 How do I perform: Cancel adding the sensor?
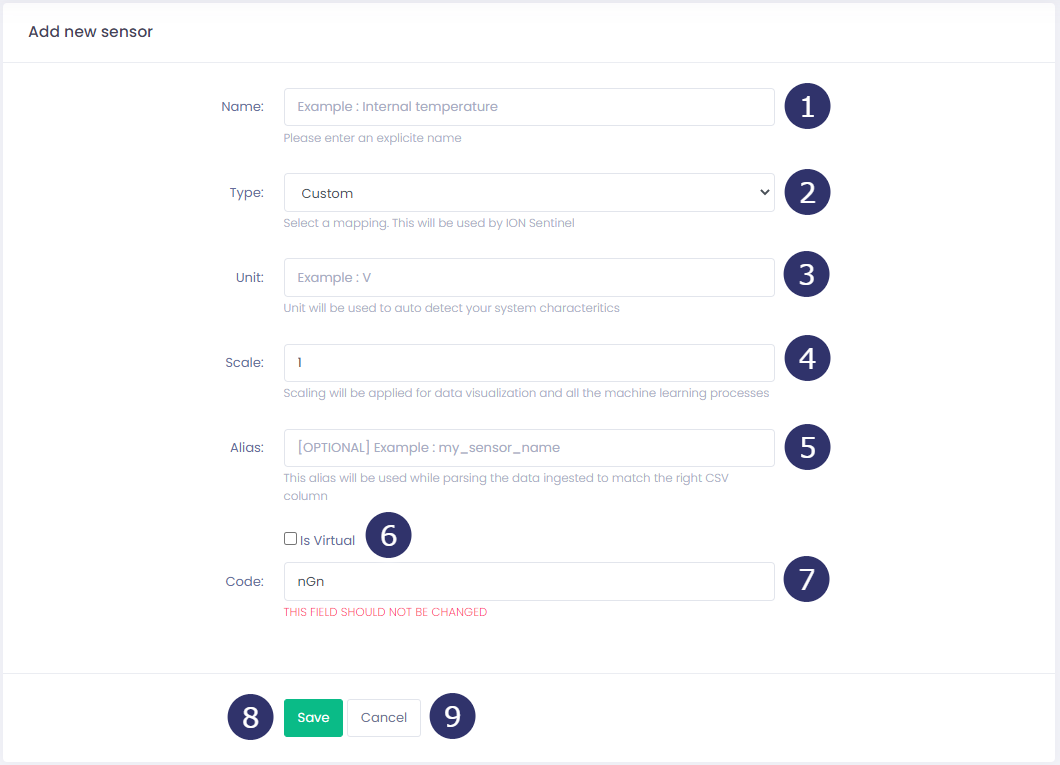click(384, 718)
